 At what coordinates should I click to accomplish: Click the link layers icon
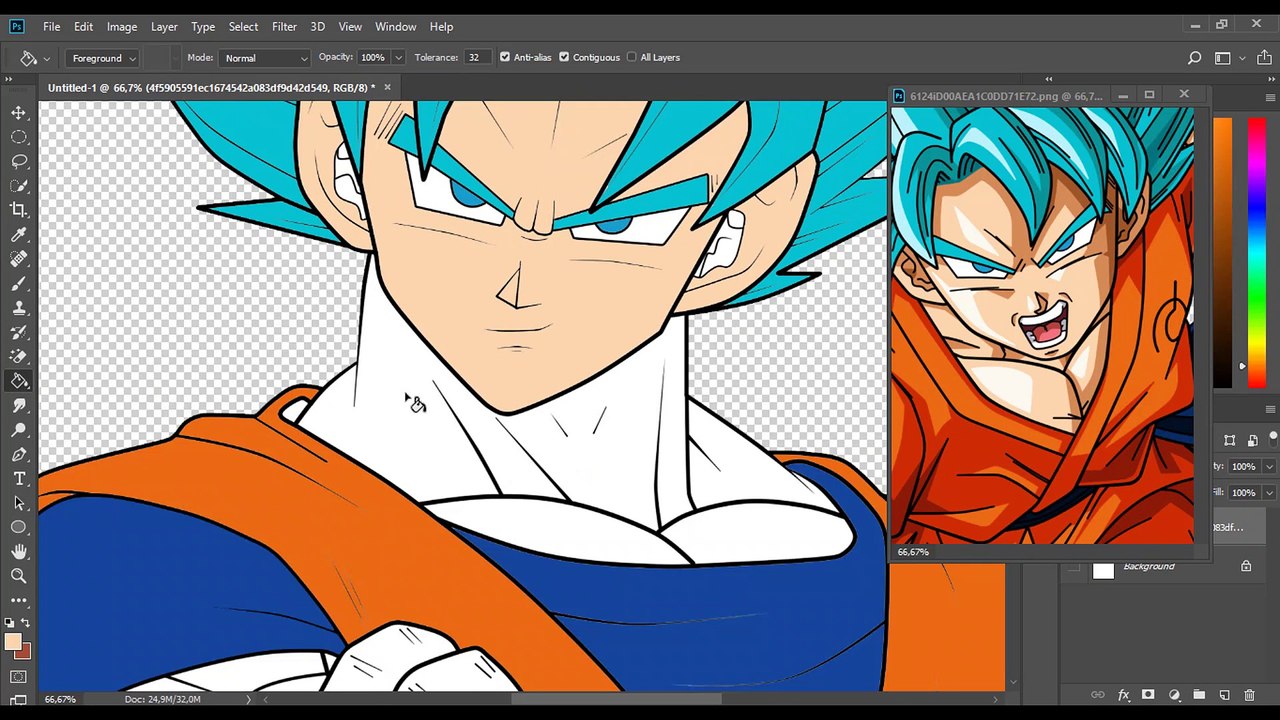tap(1098, 695)
